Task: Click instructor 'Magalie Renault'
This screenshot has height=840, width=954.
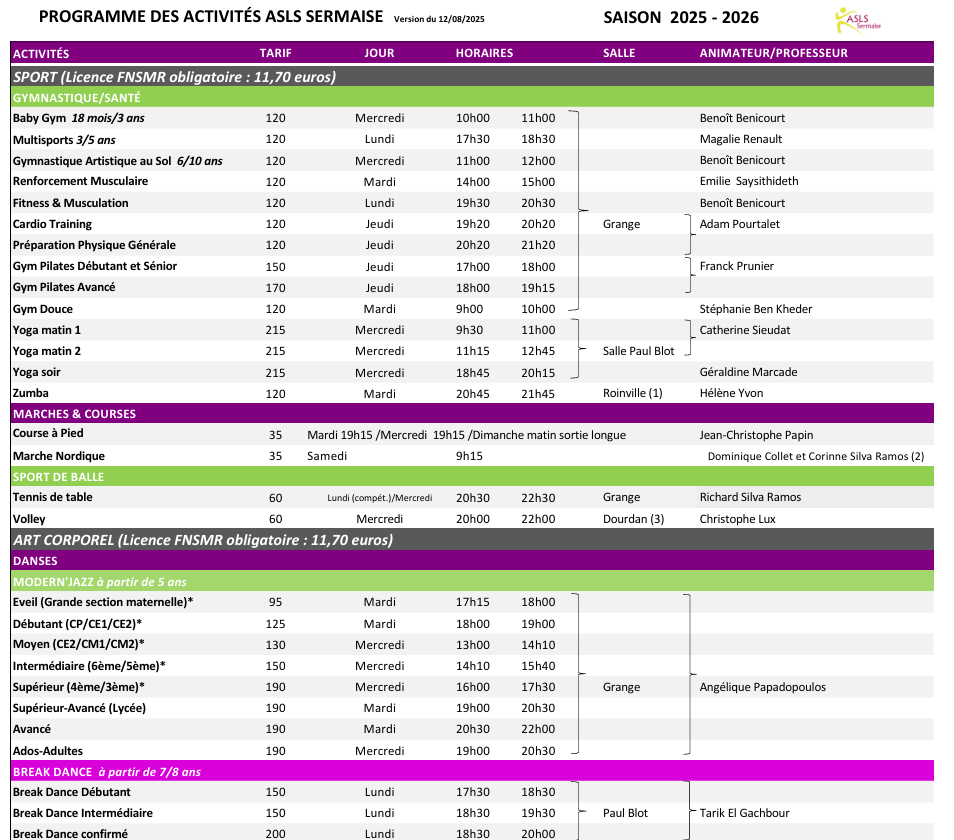Action: pyautogui.click(x=740, y=139)
